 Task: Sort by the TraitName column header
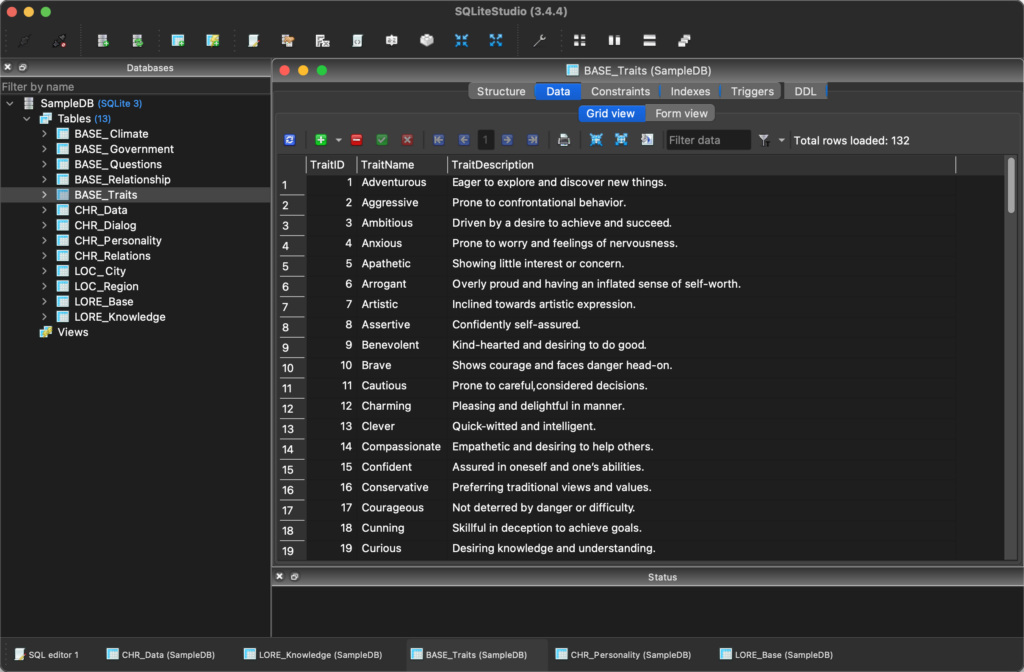402,165
